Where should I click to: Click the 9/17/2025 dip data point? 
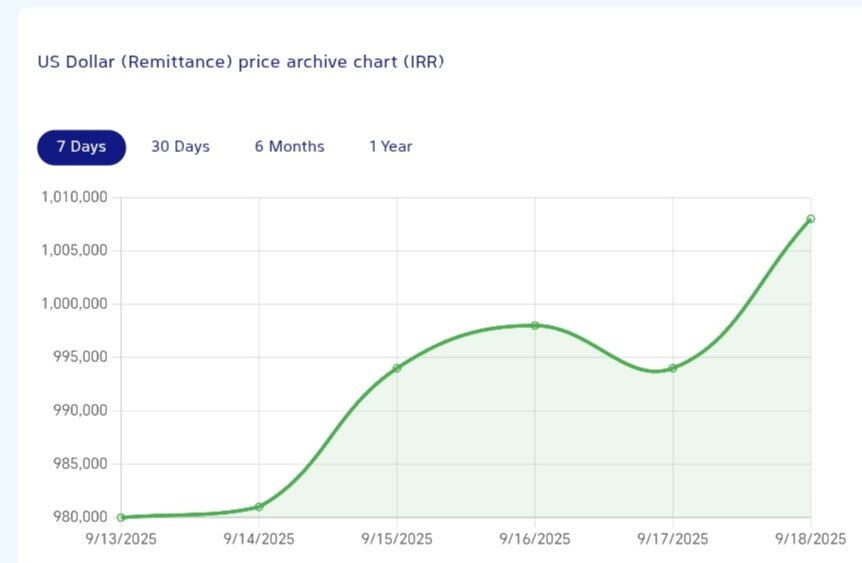pos(673,368)
